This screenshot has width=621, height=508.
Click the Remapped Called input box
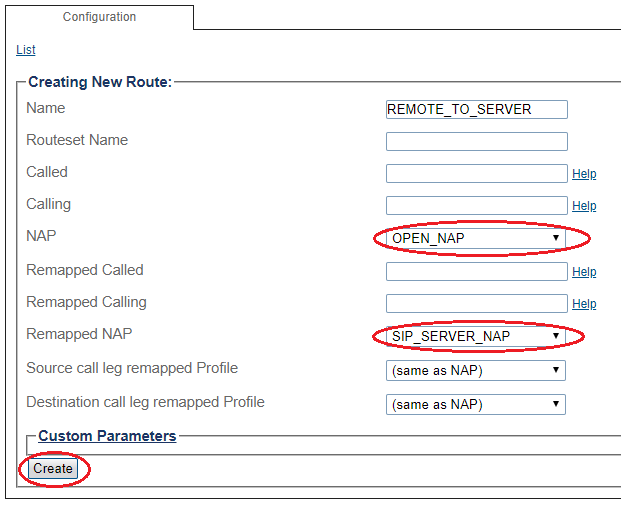tap(476, 272)
